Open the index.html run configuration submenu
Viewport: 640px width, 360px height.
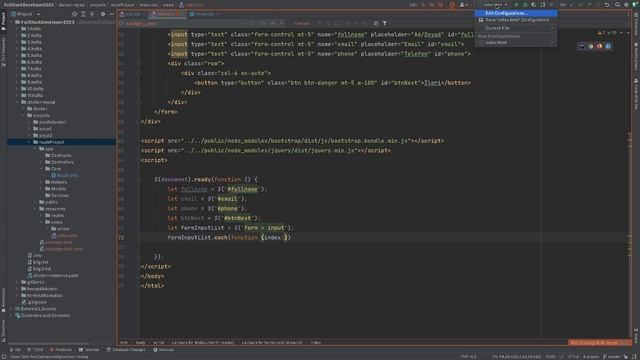[x=515, y=42]
